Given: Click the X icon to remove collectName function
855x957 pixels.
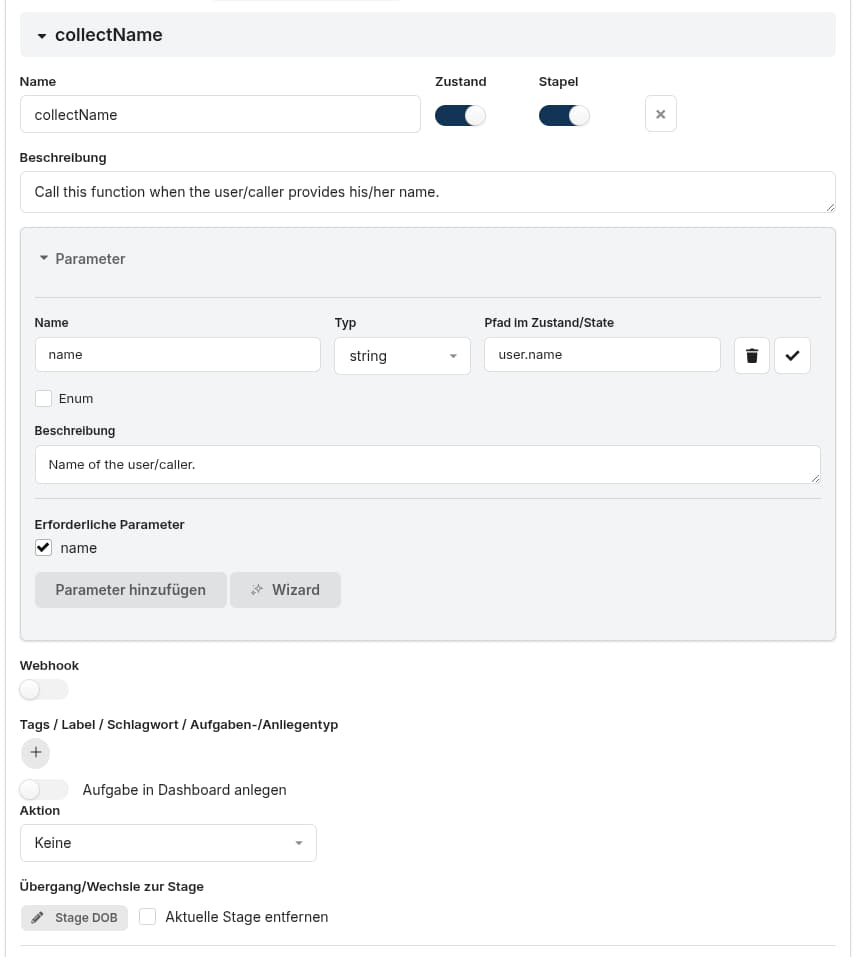Looking at the screenshot, I should tap(660, 114).
